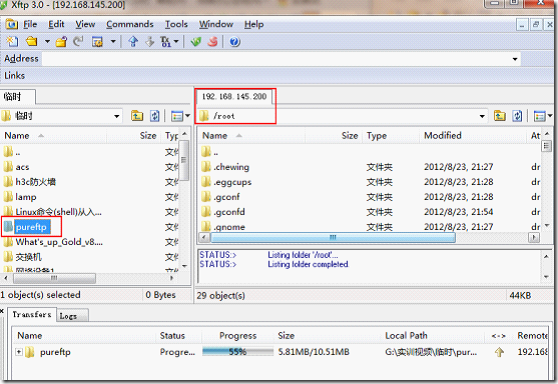Sort remote pane by Modified column
558x384 pixels.
pos(473,136)
